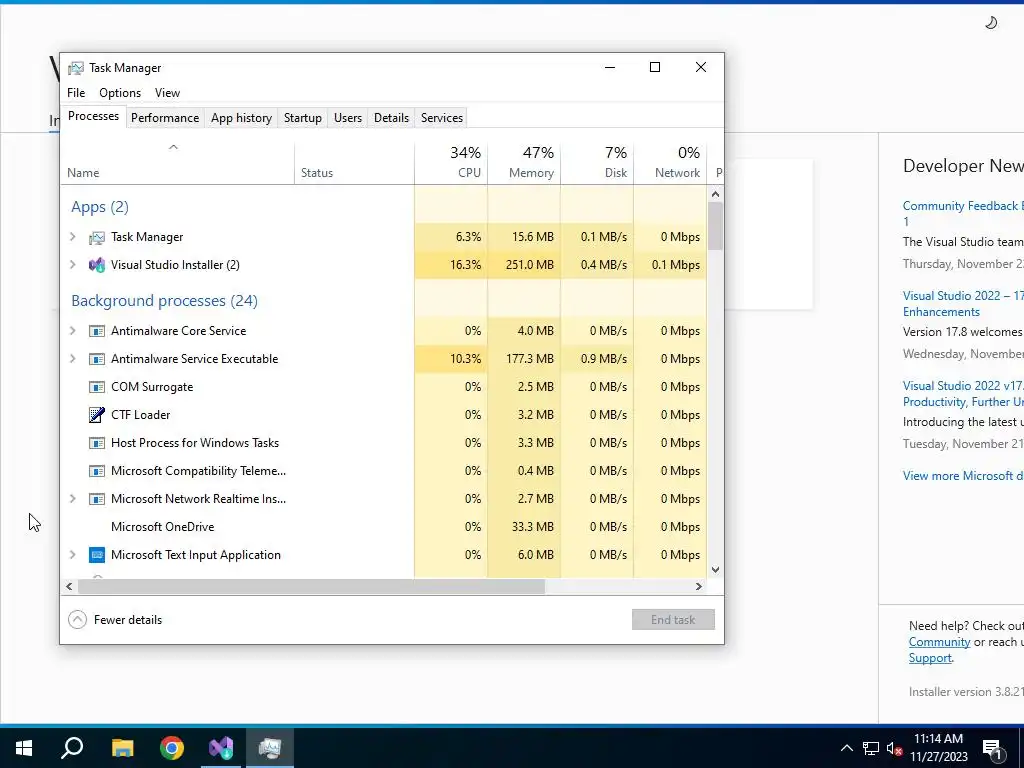Click the vertical scrollbar up arrow
This screenshot has width=1024, height=768.
coord(715,194)
